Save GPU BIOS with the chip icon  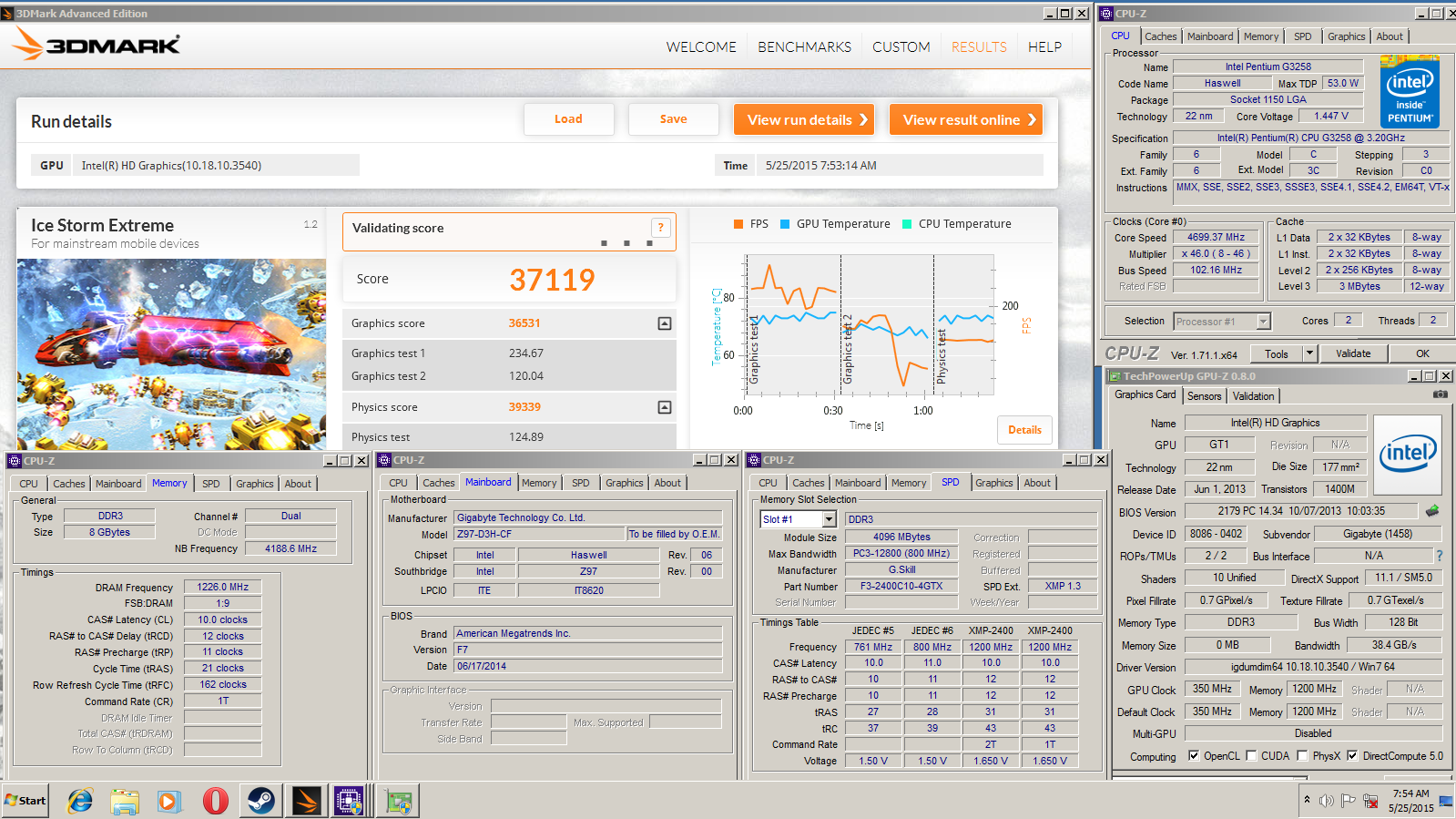click(x=1432, y=511)
